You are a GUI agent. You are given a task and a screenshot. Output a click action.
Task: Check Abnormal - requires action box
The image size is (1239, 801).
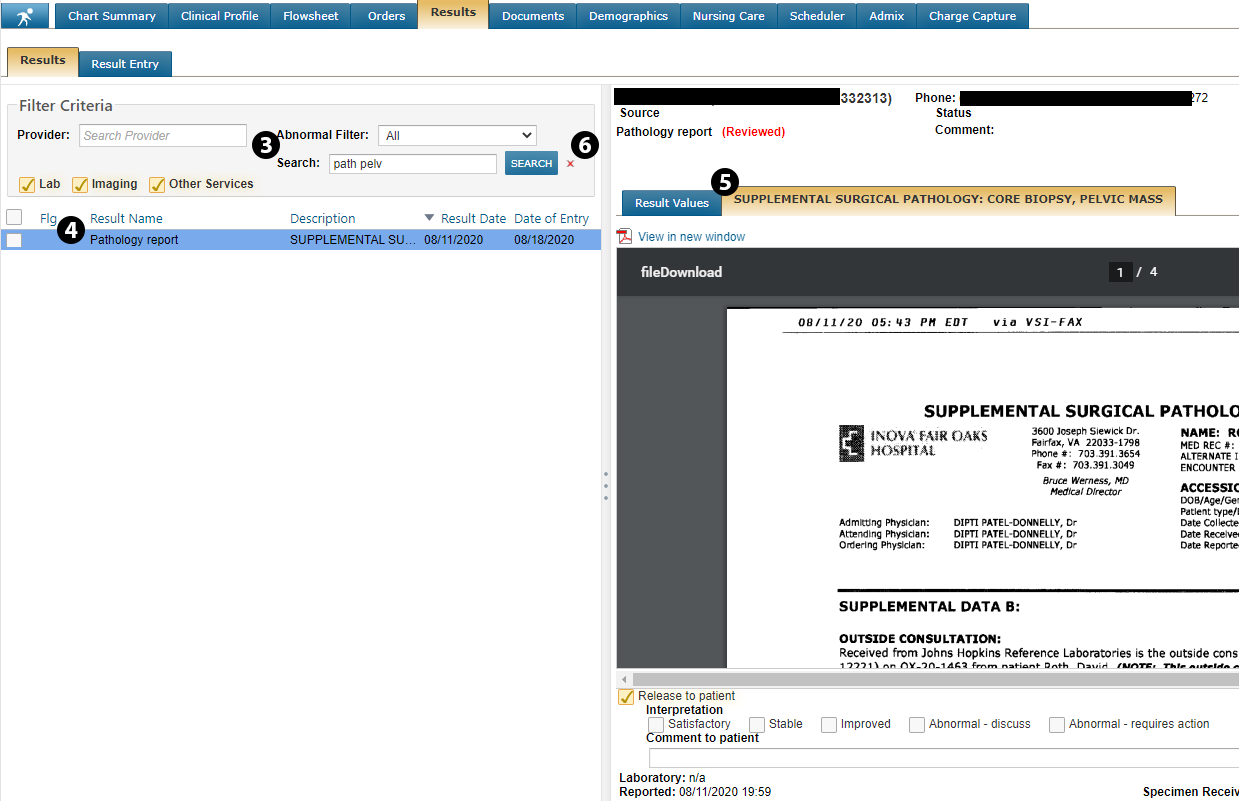[x=1057, y=724]
